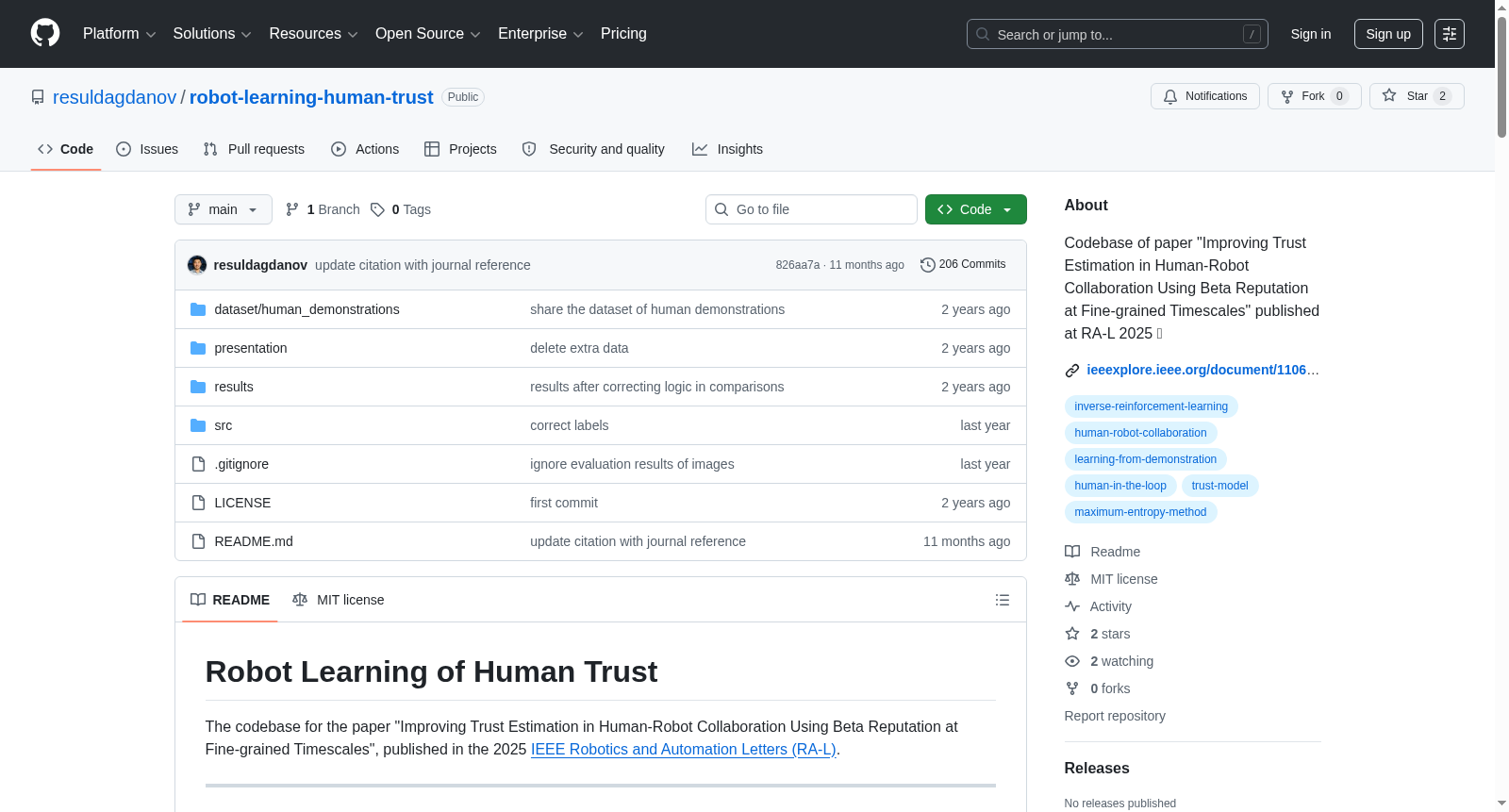
Task: Click human-in-the-loop topic tag
Action: tap(1120, 486)
